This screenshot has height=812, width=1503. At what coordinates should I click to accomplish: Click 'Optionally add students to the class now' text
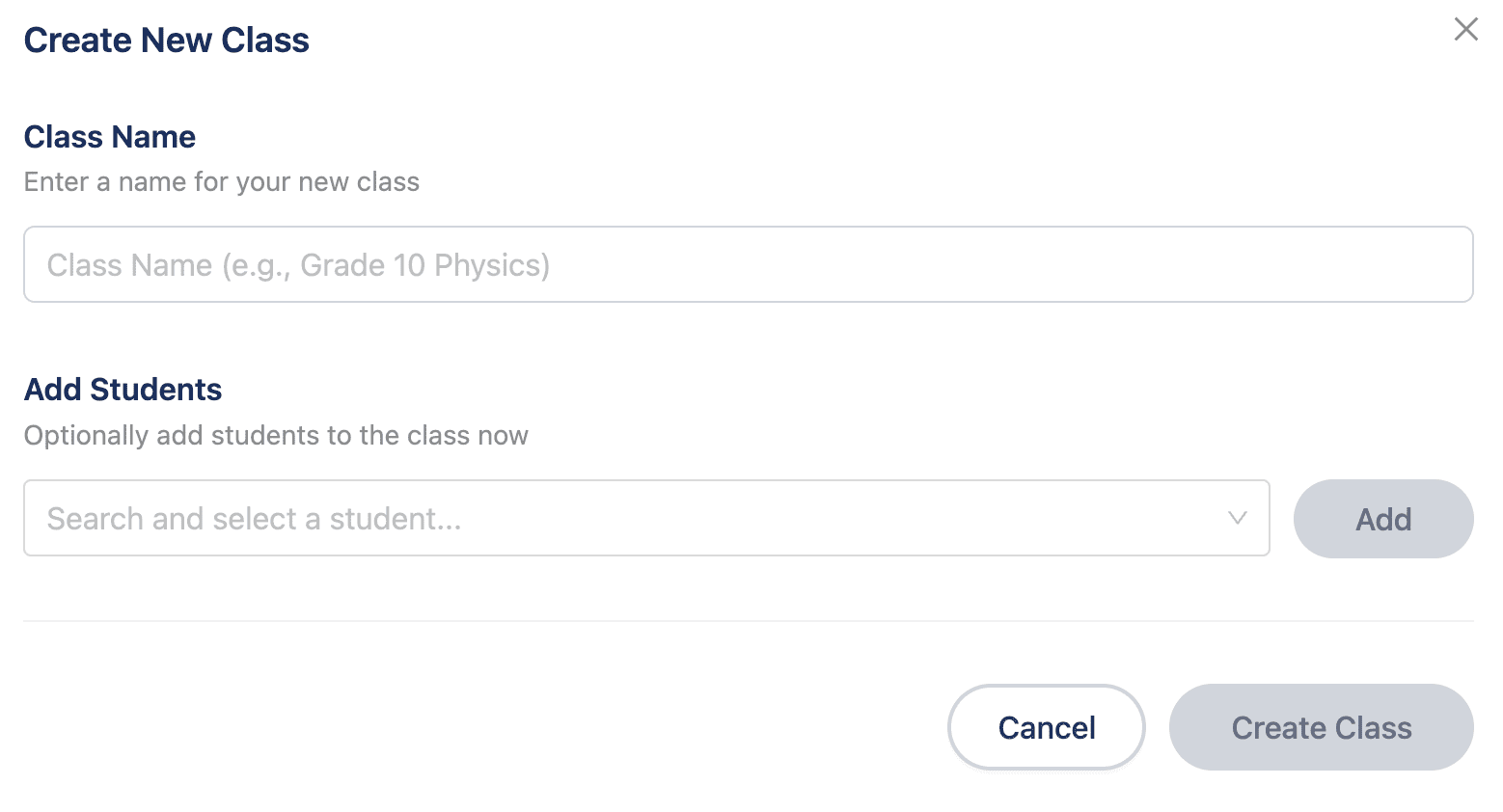pos(276,435)
